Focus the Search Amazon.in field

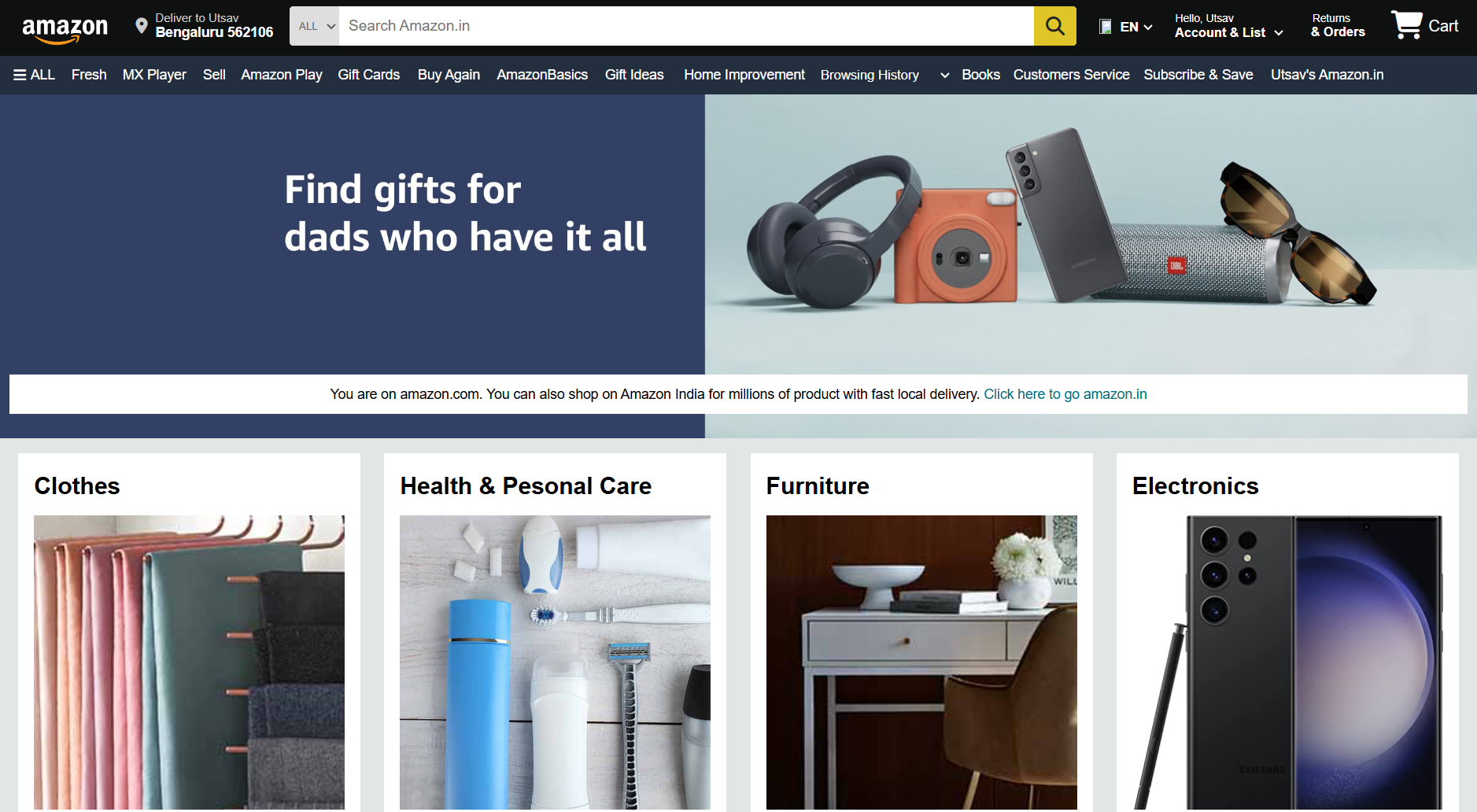point(686,26)
